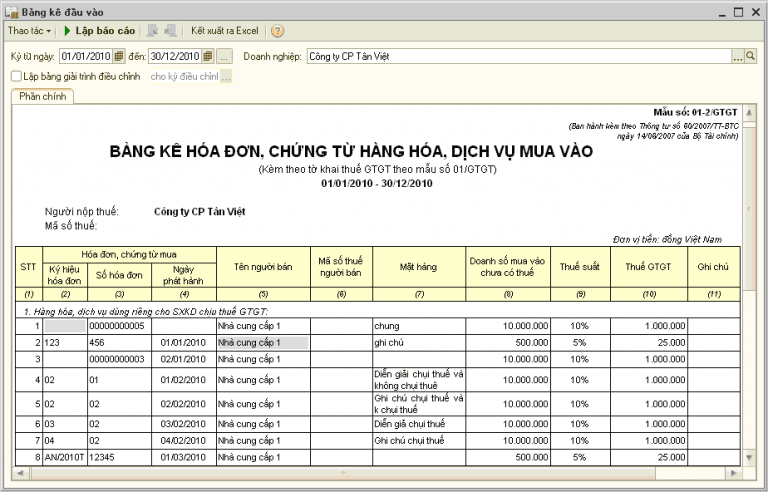Screen dimensions: 768x492
Task: Click Thuế suất column header
Action: 580,267
